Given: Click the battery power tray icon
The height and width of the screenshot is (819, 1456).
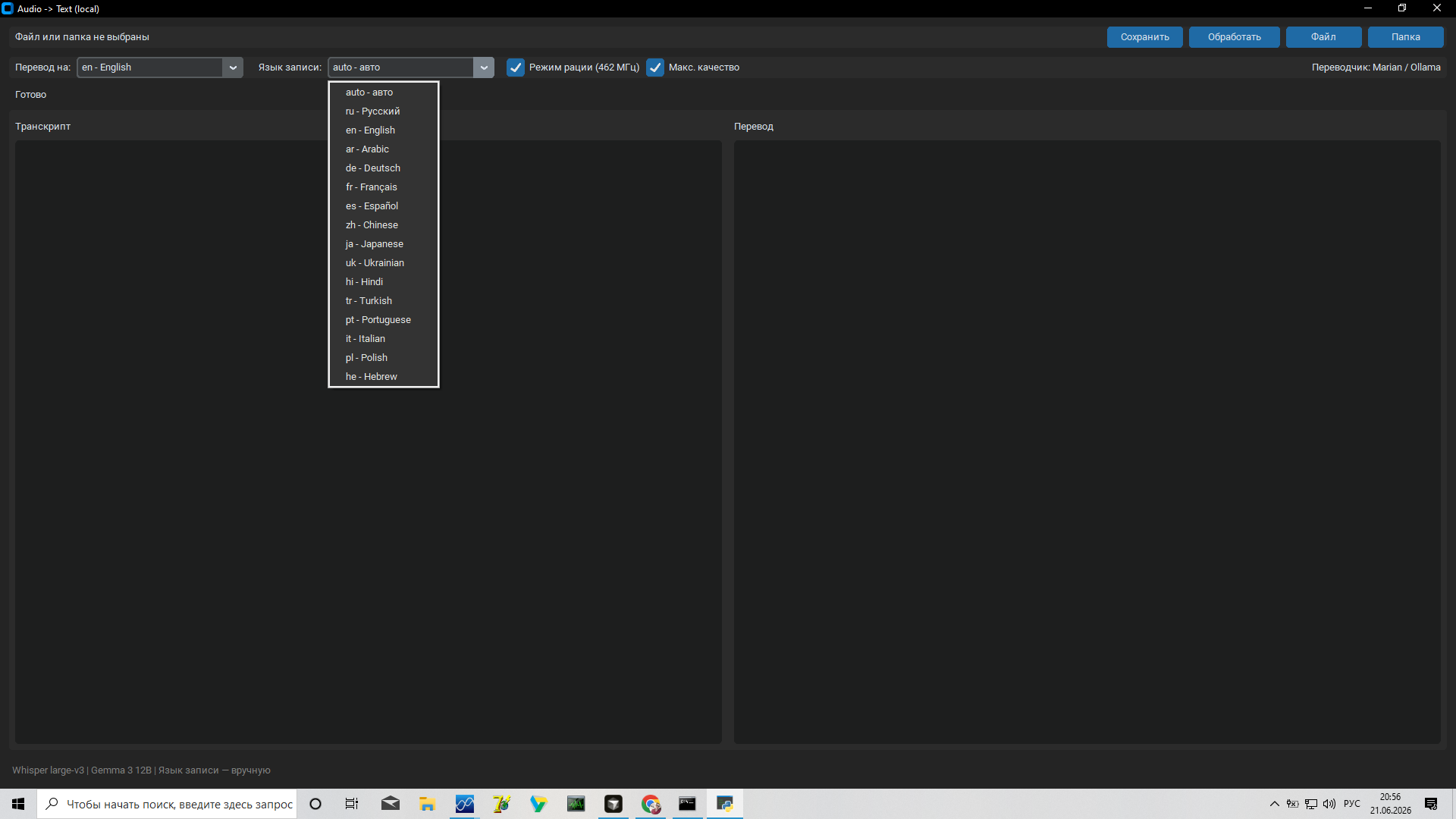Looking at the screenshot, I should pos(1292,804).
